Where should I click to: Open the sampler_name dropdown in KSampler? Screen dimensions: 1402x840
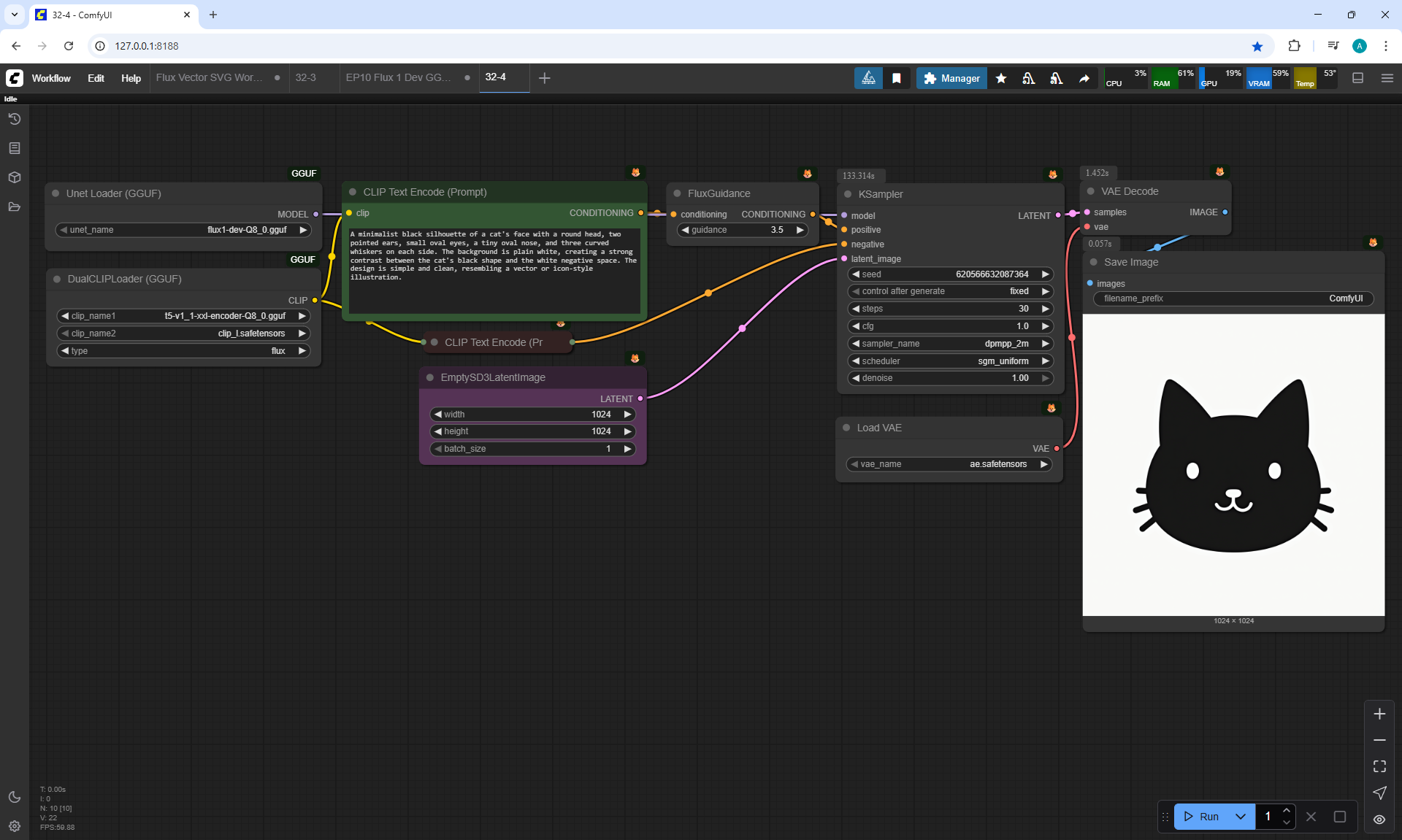tap(949, 344)
